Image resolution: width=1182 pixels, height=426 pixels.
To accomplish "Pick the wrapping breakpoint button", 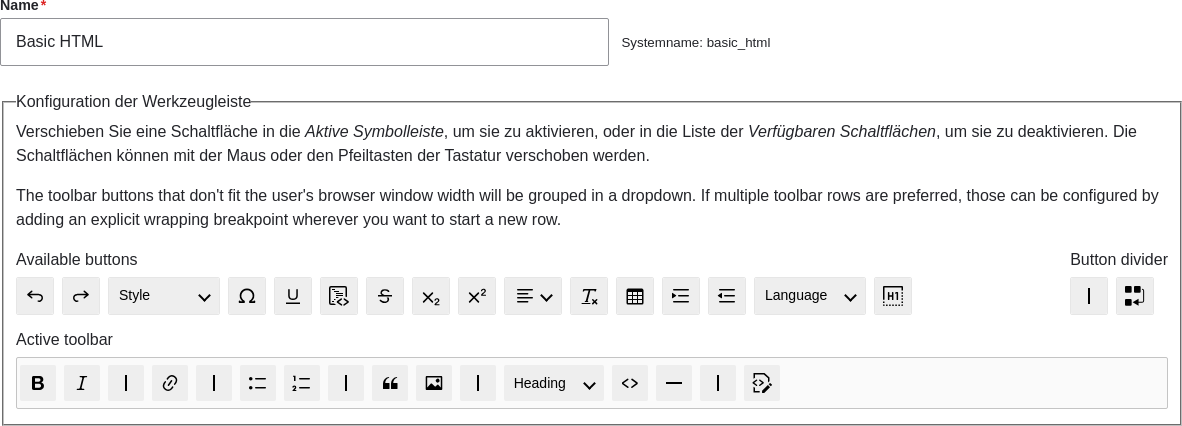I will [x=1135, y=296].
